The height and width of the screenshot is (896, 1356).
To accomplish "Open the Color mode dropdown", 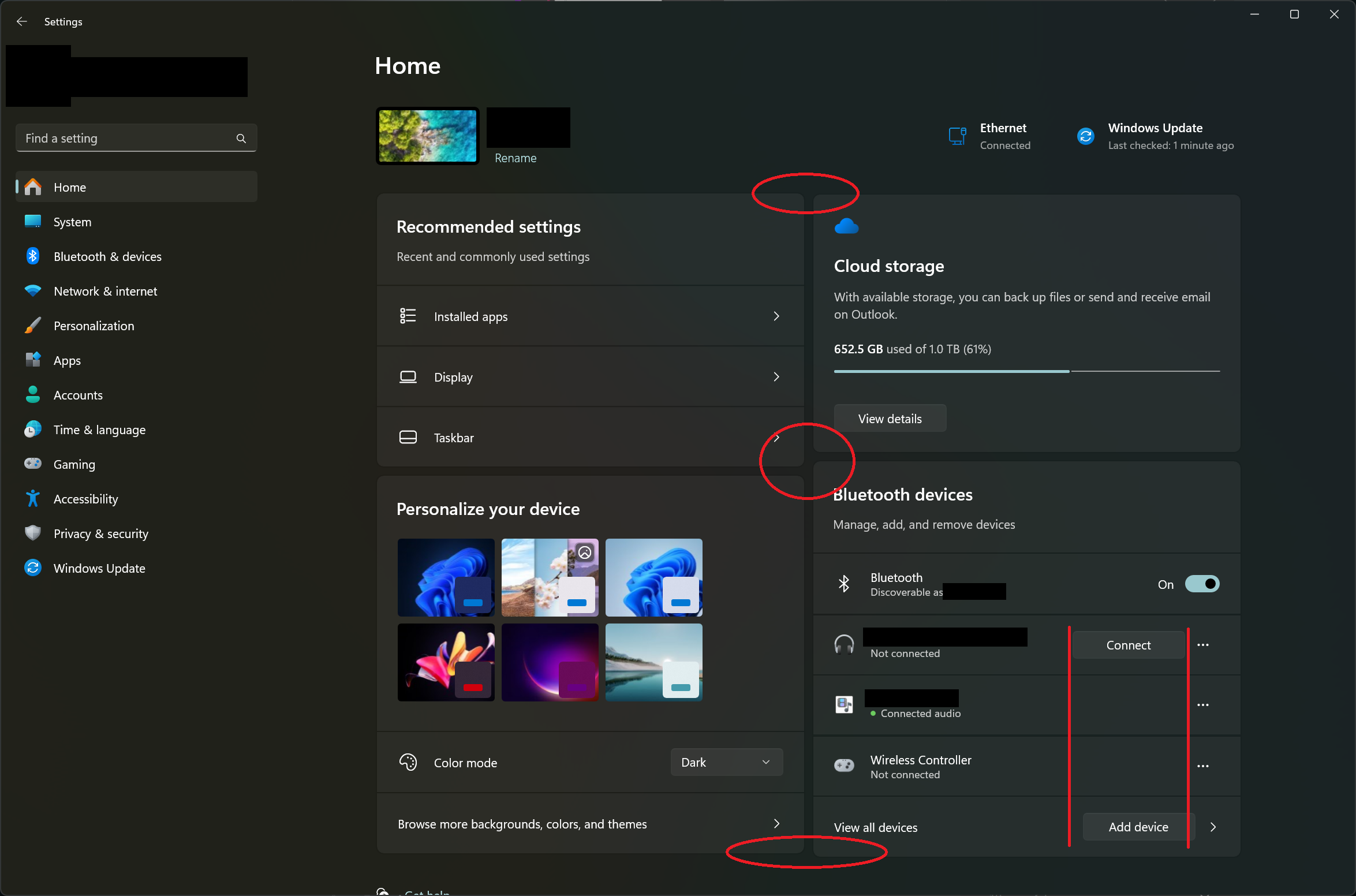I will click(x=726, y=762).
